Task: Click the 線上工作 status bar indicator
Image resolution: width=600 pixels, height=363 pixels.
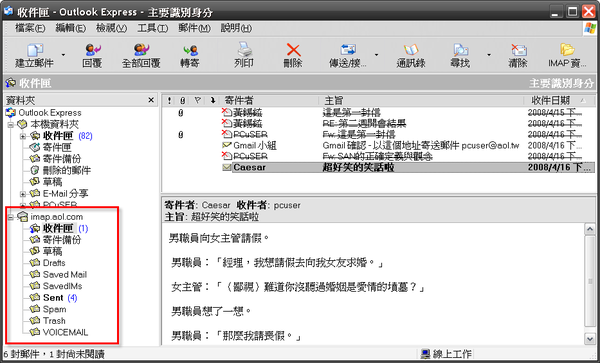Action: click(446, 353)
